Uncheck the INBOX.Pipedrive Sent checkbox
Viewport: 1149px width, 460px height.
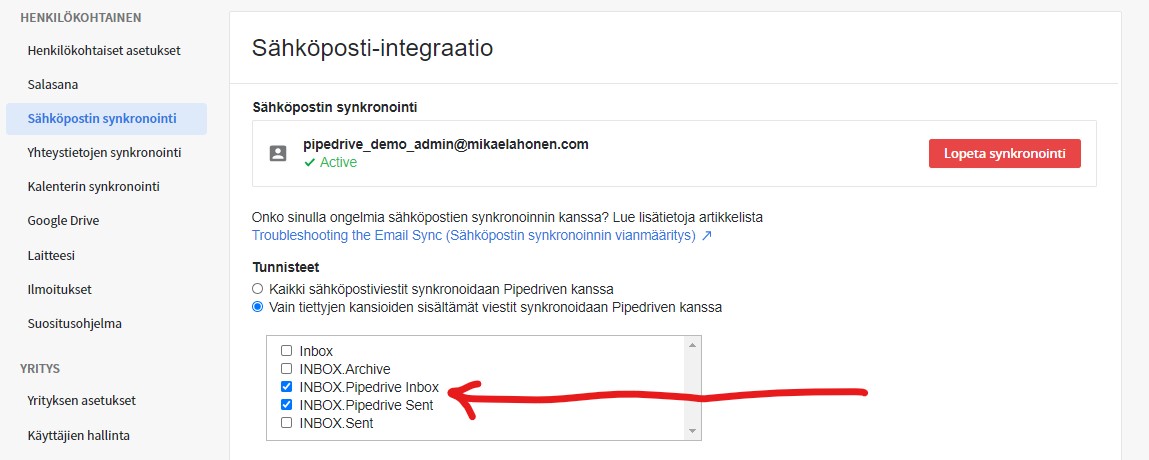pyautogui.click(x=287, y=404)
